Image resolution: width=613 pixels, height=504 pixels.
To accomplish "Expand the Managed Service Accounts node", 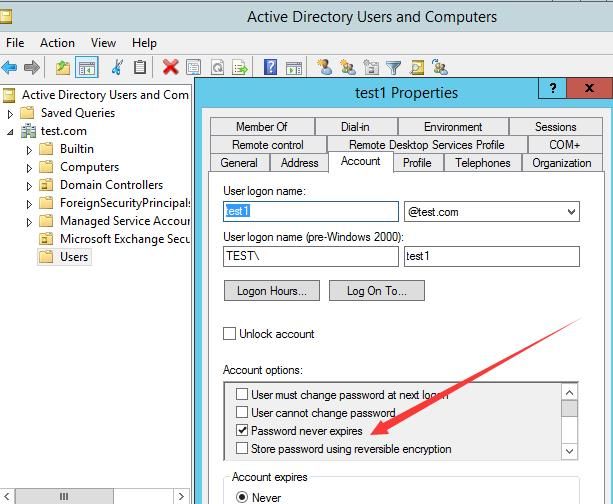I will coord(29,222).
